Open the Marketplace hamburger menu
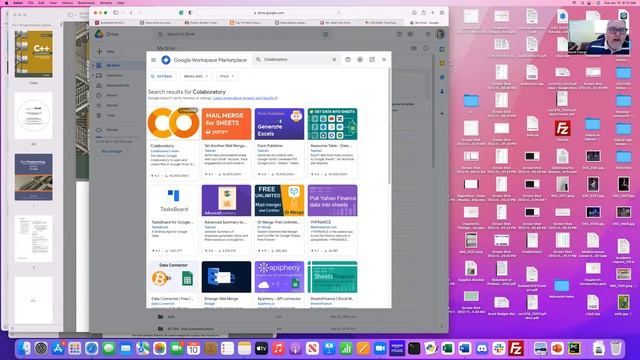Image resolution: width=640 pixels, height=360 pixels. tap(153, 60)
